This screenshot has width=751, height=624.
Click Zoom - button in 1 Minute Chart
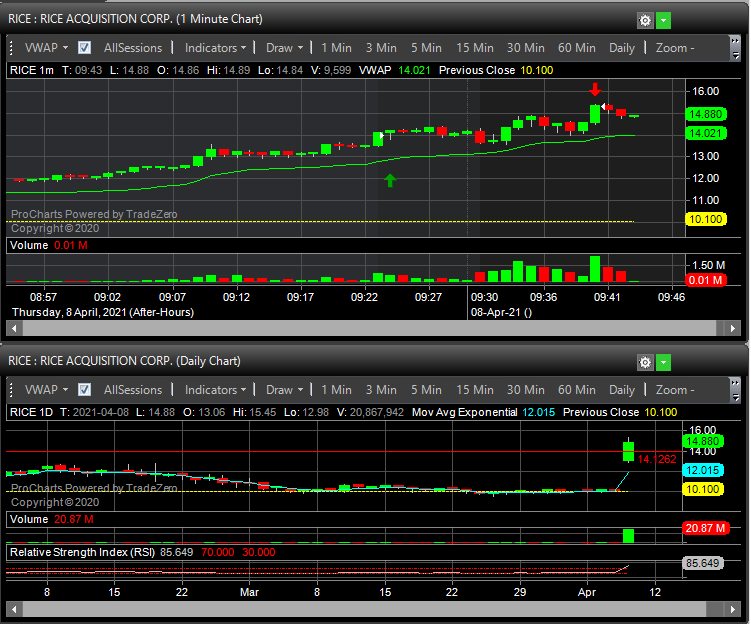(x=675, y=48)
